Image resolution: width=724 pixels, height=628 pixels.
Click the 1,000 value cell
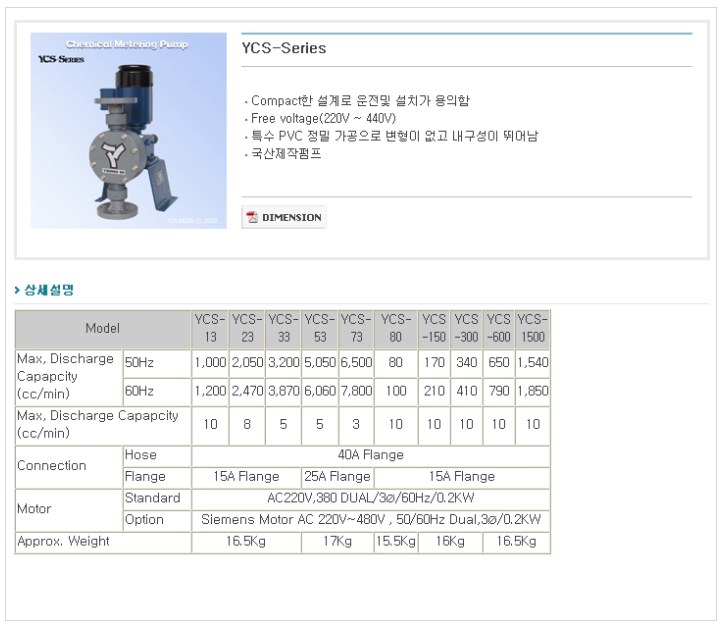pos(210,363)
